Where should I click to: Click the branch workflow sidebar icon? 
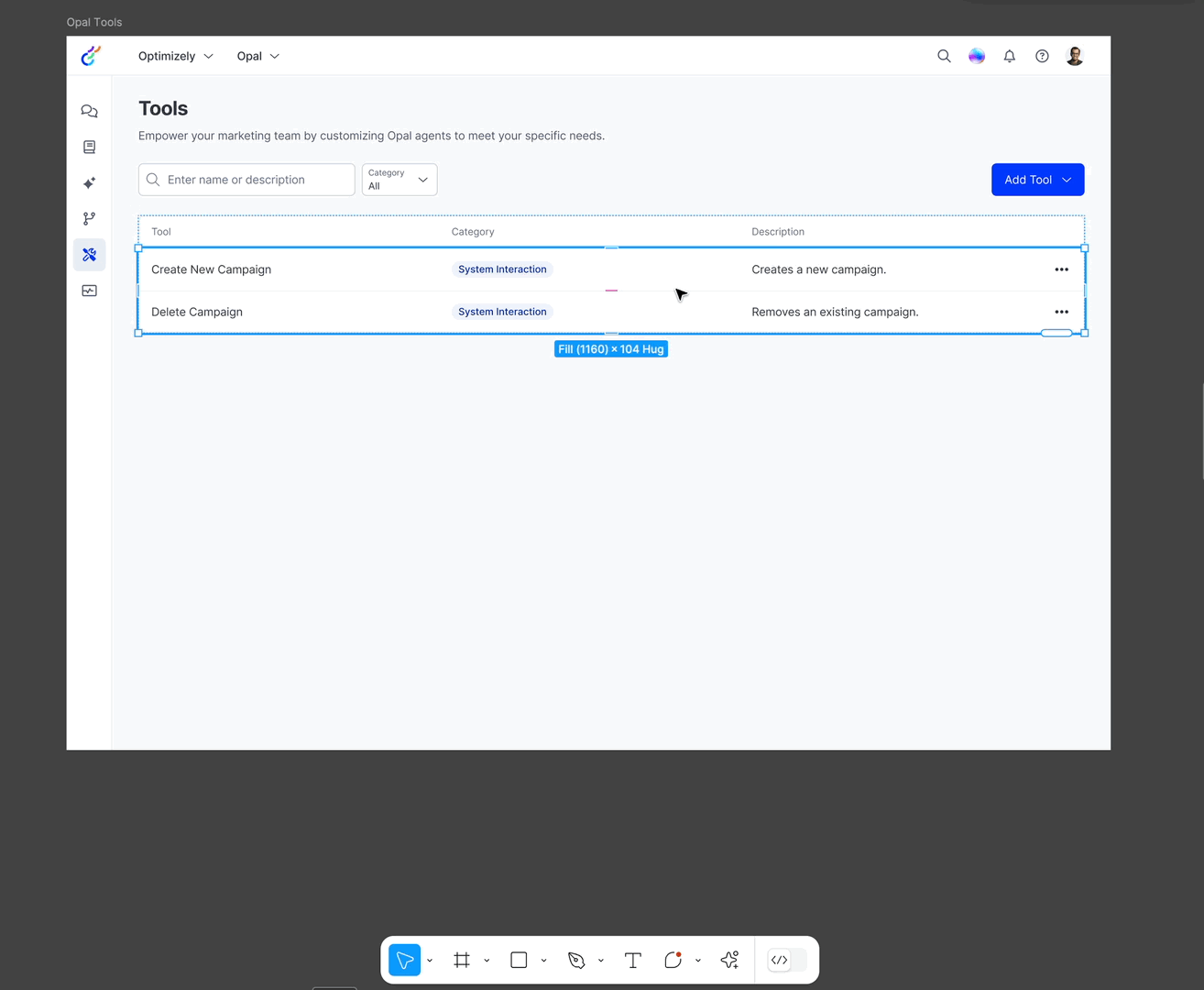89,219
